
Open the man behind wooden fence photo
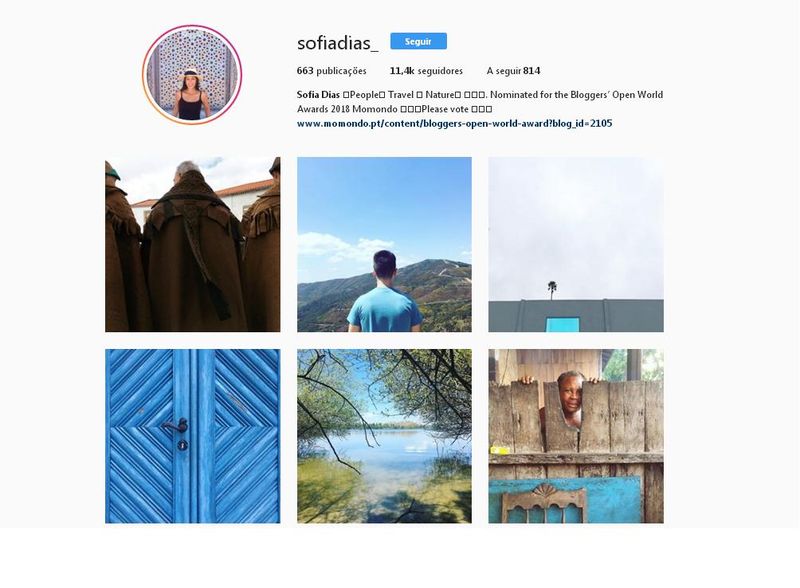click(576, 436)
